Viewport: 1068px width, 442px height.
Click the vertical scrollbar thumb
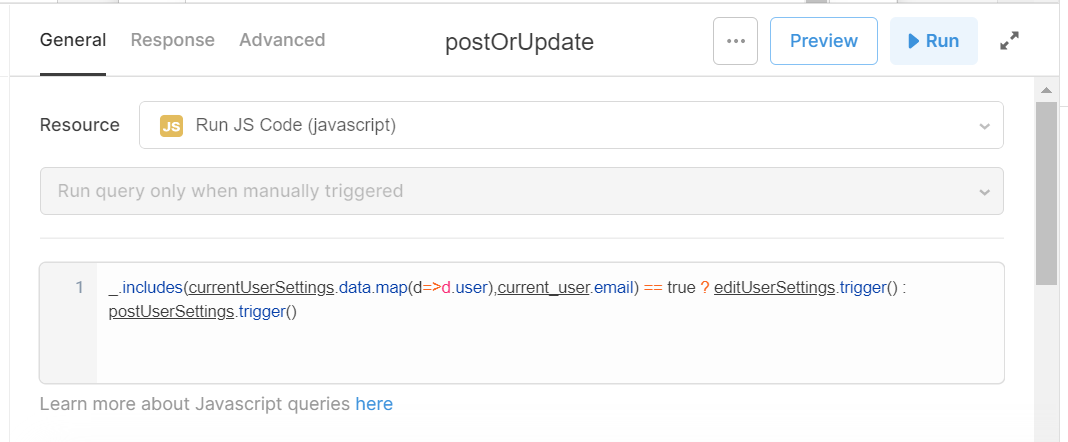[x=1046, y=194]
